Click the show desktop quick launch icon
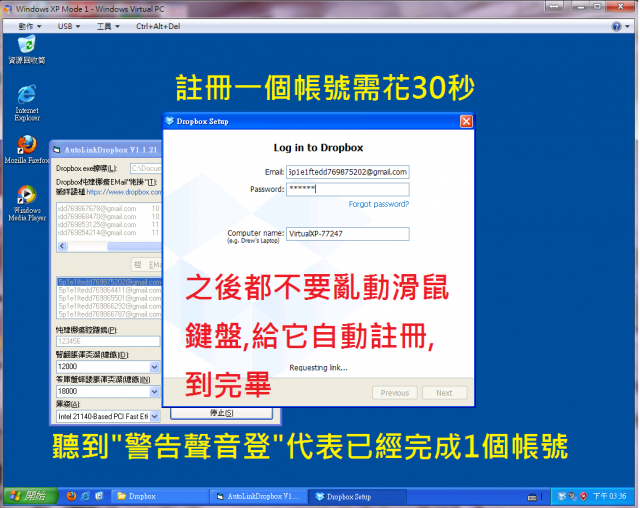The height and width of the screenshot is (508, 640). coord(99,496)
